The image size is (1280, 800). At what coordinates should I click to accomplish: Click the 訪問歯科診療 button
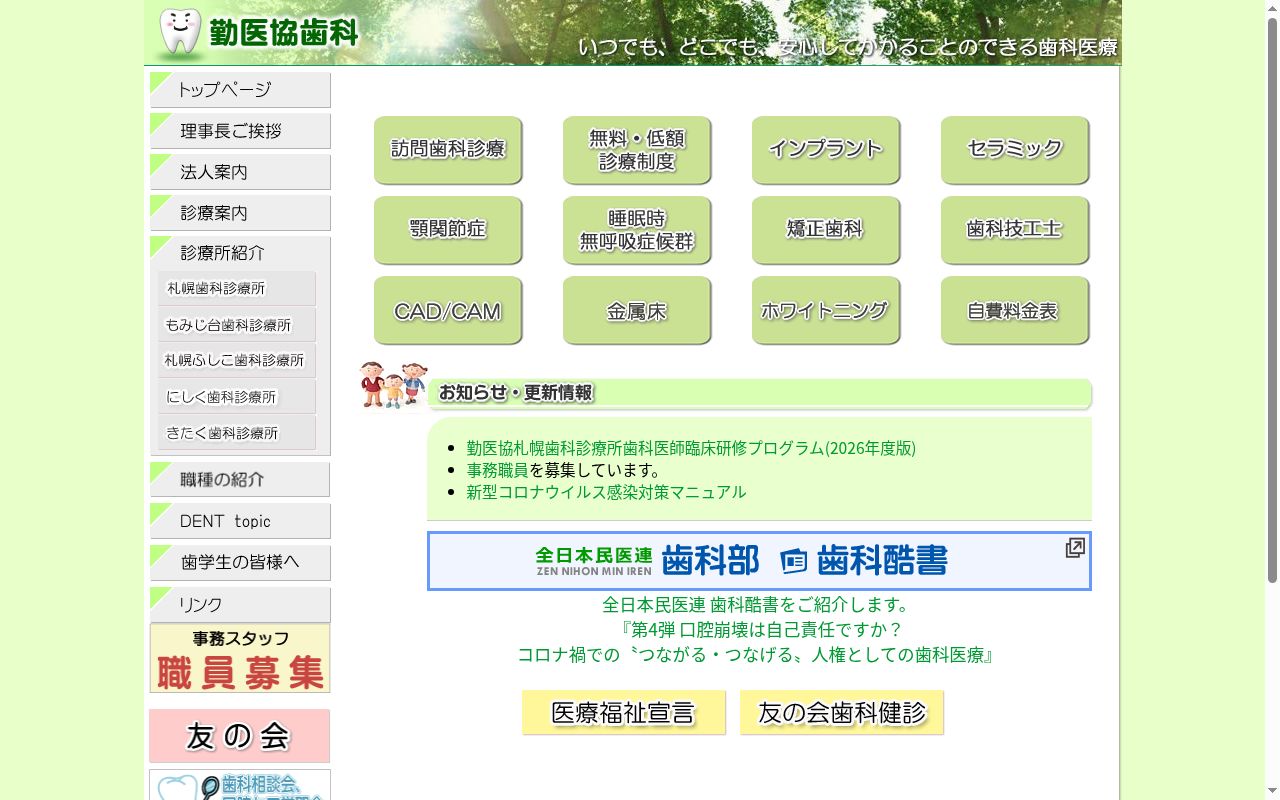[x=448, y=150]
